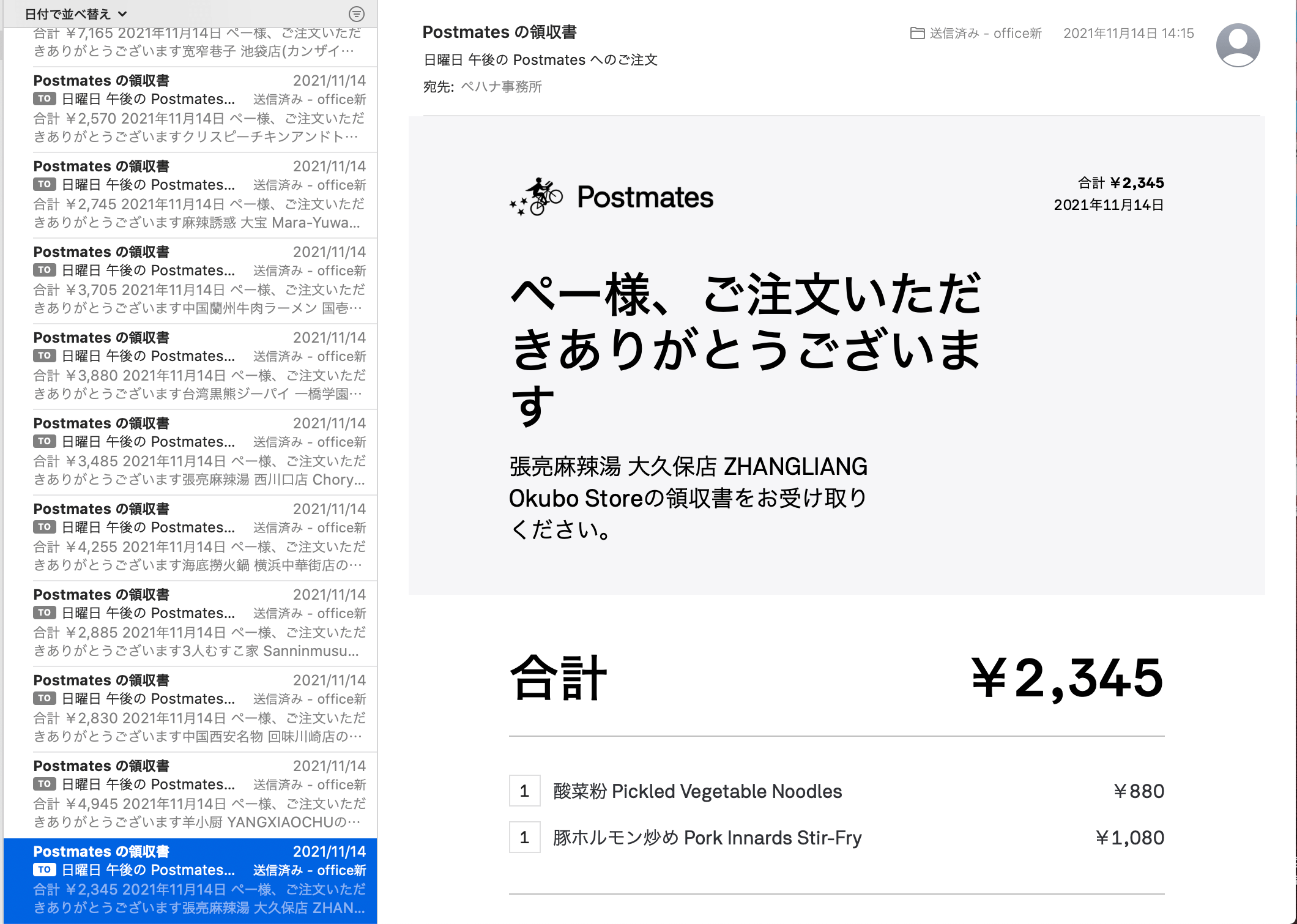1297x924 pixels.
Task: Open the ¥2,885 Sanninmusu receipt email
Action: point(190,624)
